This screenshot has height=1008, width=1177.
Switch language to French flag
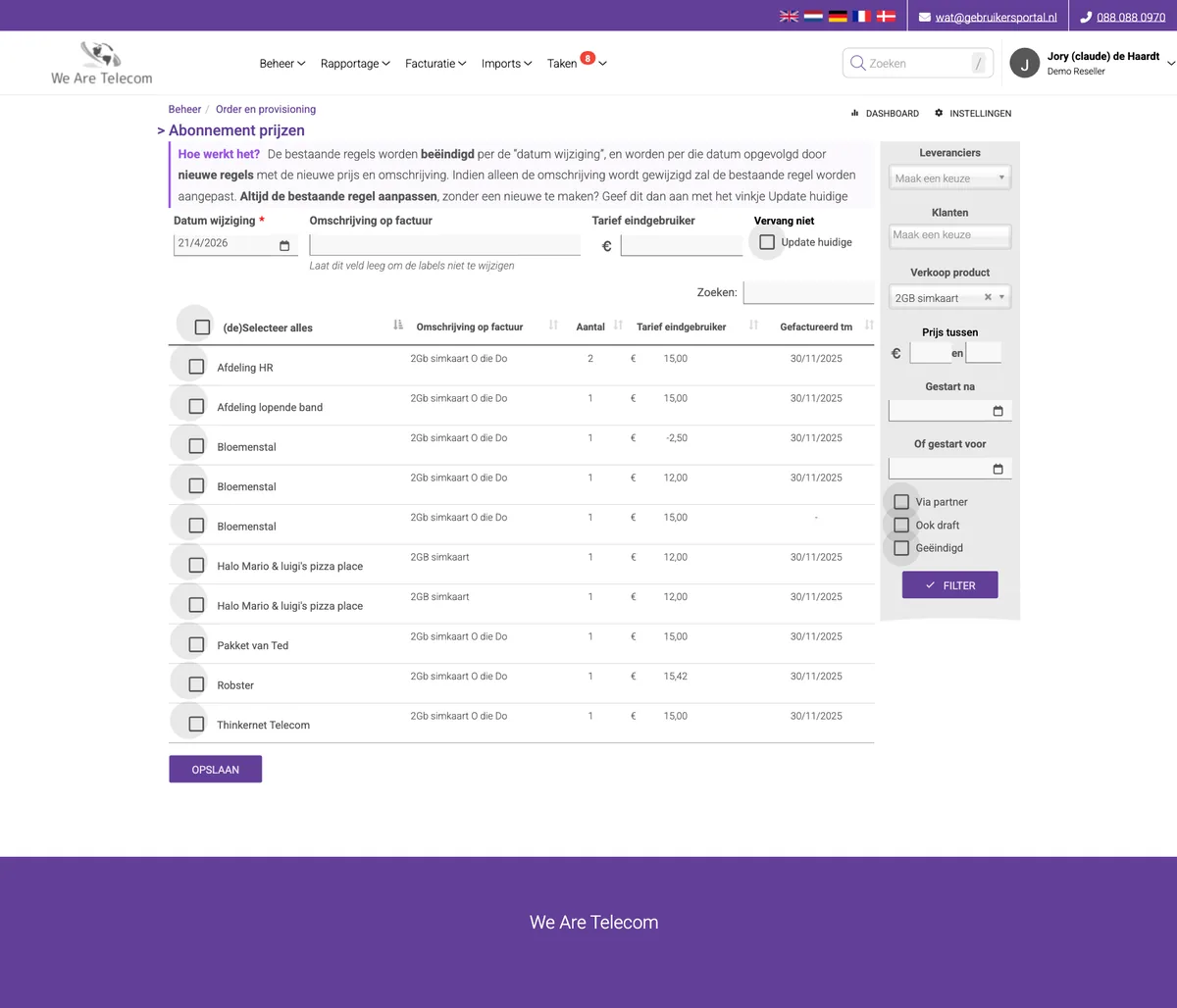(x=862, y=17)
